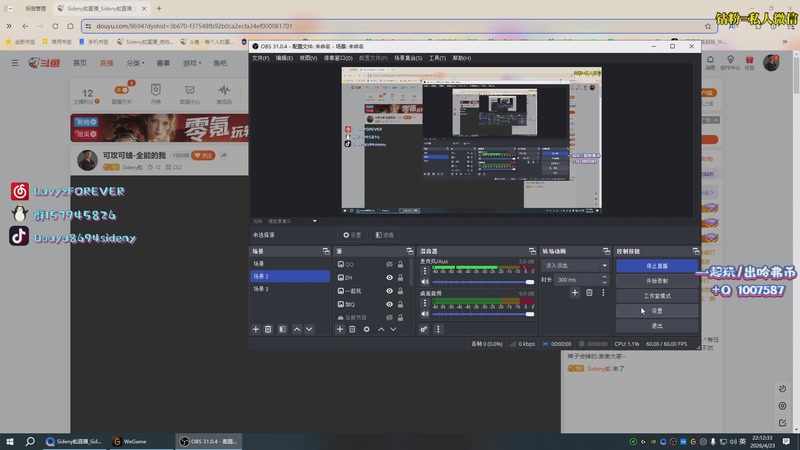The width and height of the screenshot is (800, 450).
Task: Open OBS 帮助(H) menu
Action: [x=462, y=58]
